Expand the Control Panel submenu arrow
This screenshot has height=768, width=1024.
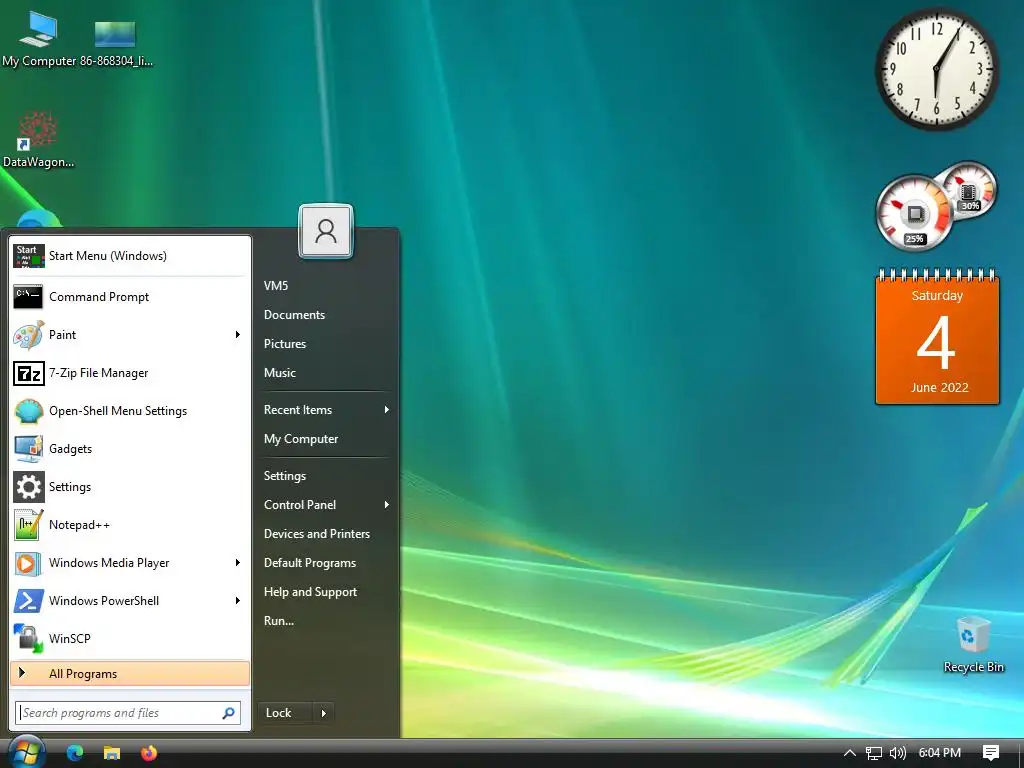coord(387,505)
